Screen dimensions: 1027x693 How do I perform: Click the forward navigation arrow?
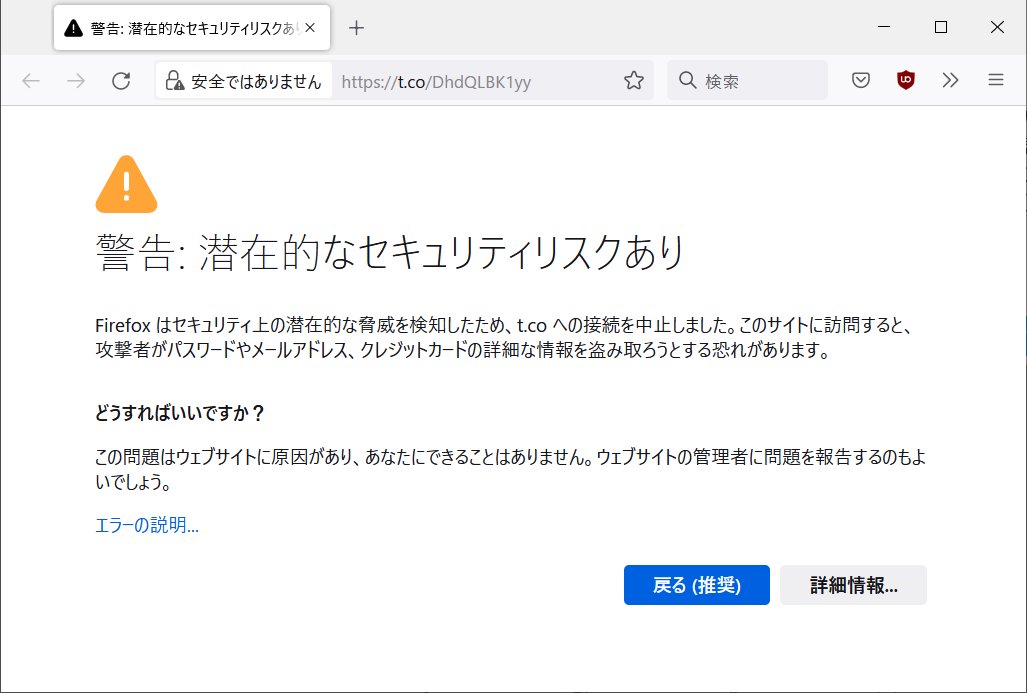pyautogui.click(x=76, y=81)
